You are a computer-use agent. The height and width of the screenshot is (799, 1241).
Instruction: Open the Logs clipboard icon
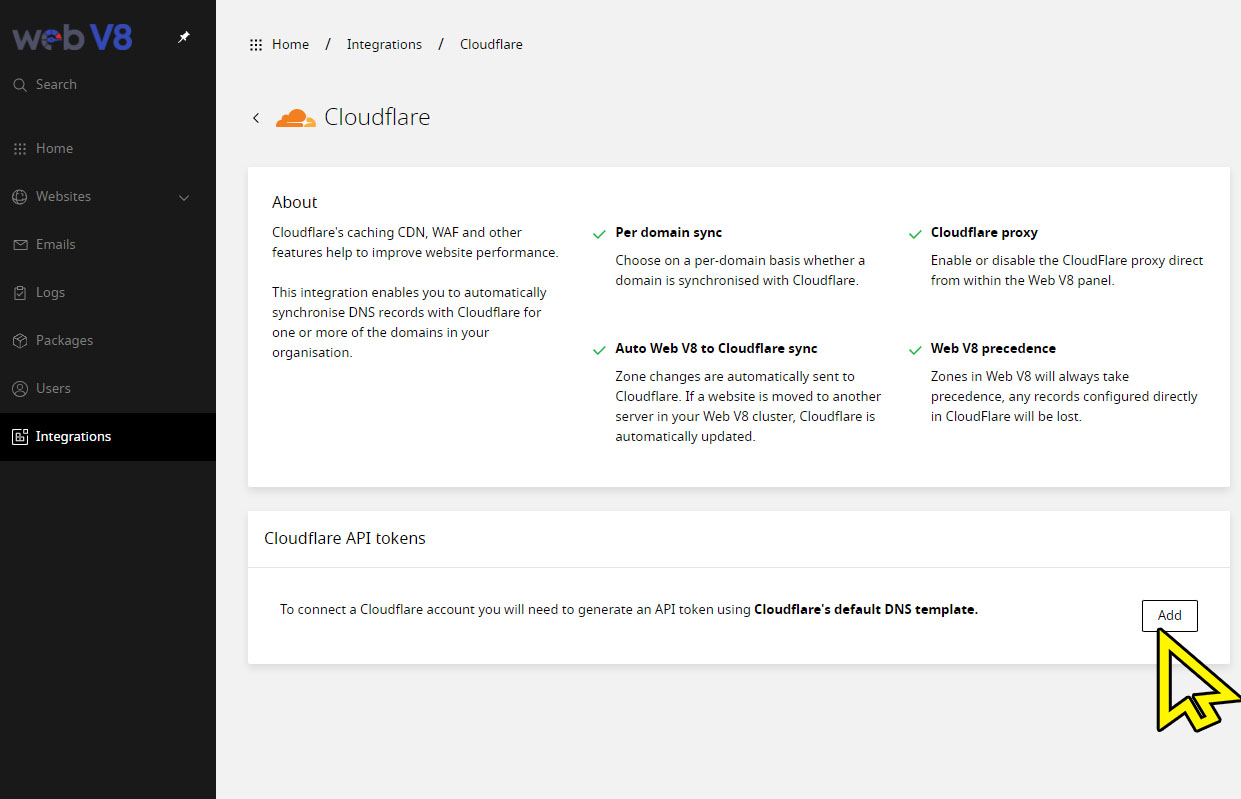19,293
